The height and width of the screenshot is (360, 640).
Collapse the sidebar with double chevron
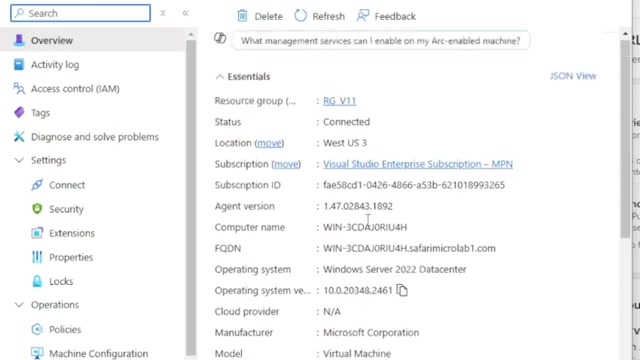click(x=185, y=13)
